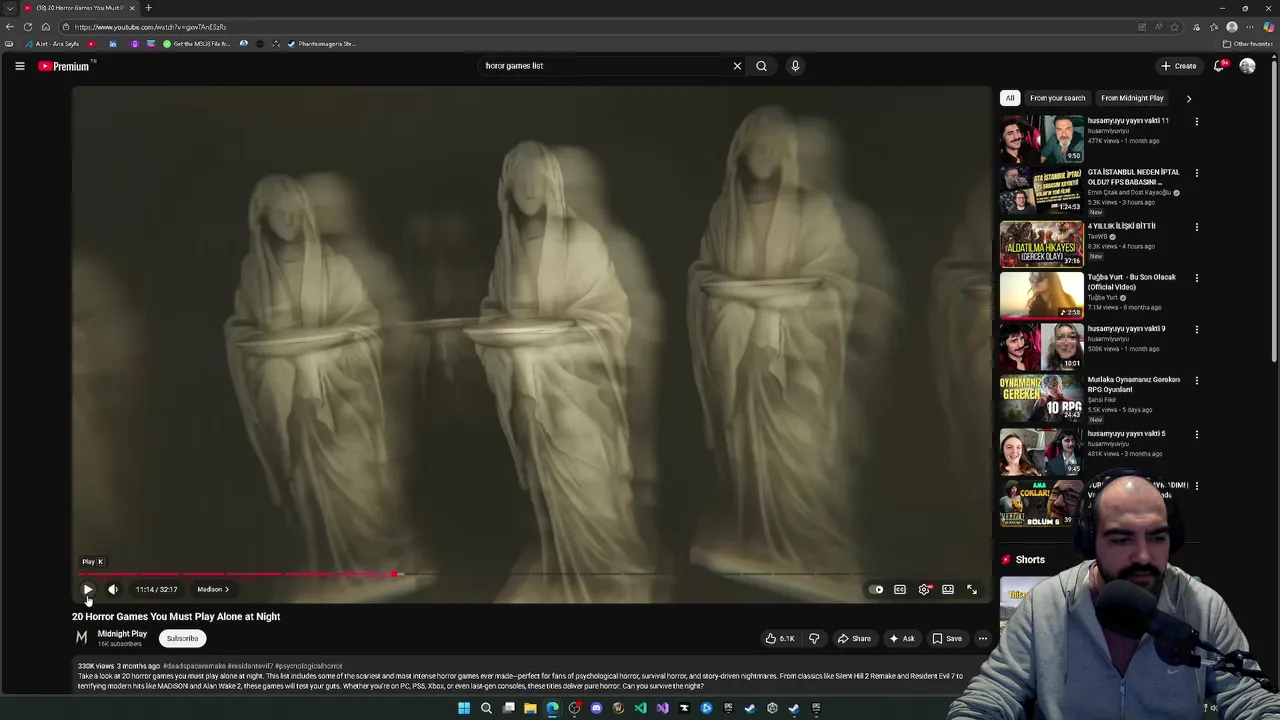This screenshot has width=1280, height=720.
Task: Open Get the MSU3 File bookmark
Action: coord(196,44)
